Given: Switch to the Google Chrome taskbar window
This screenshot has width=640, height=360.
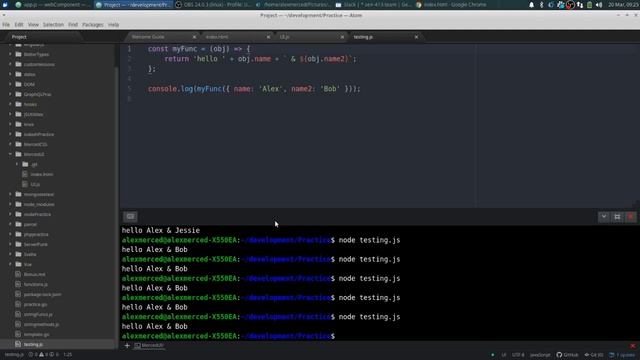Looking at the screenshot, I should coord(452,5).
